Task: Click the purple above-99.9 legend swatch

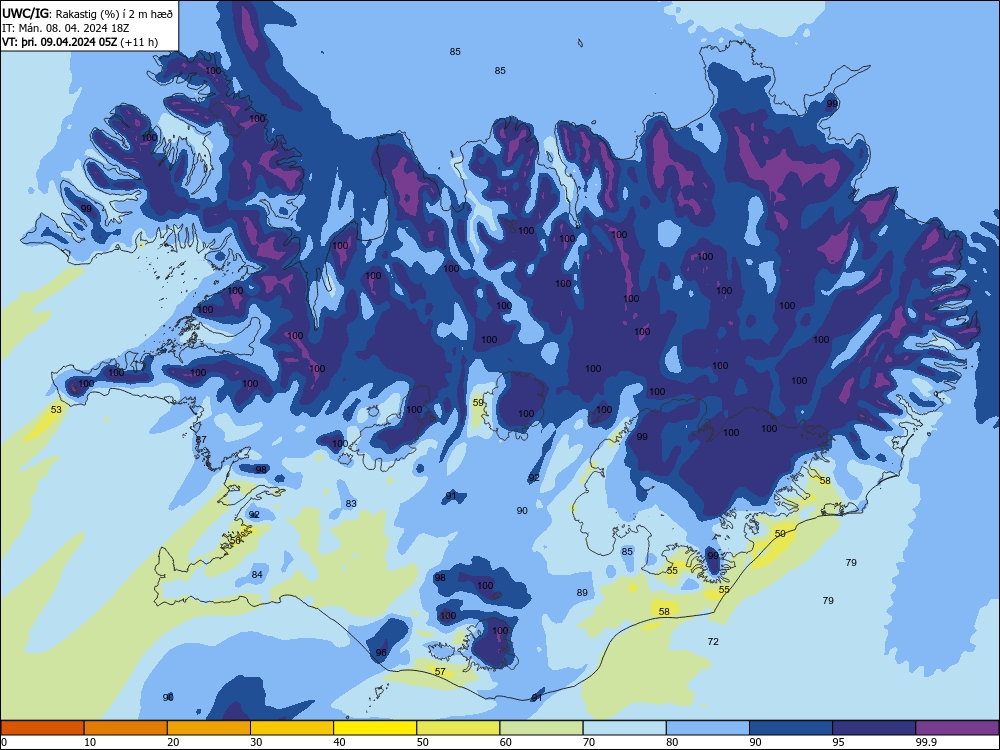Action: point(957,728)
